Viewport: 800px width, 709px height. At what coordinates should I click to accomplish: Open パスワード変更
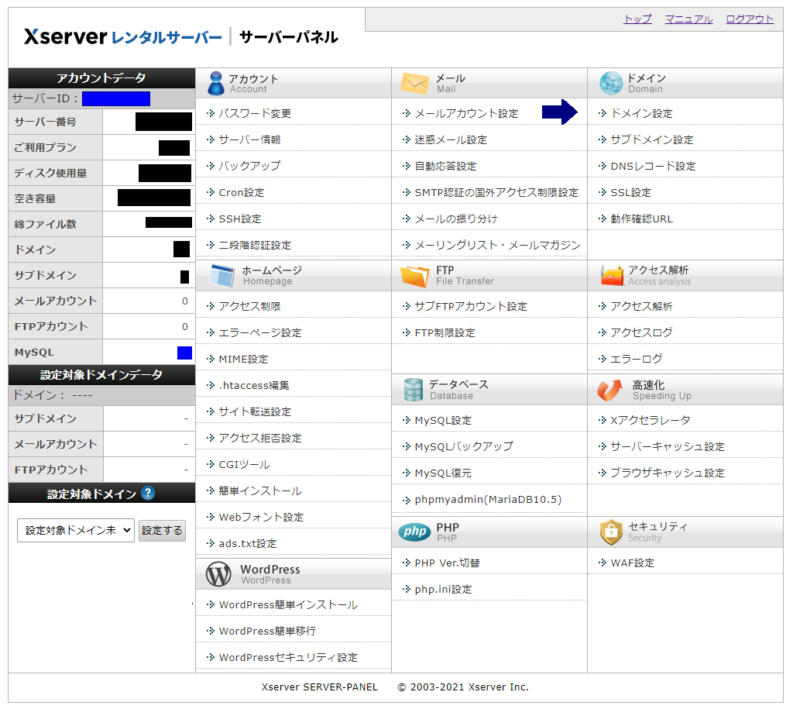255,113
